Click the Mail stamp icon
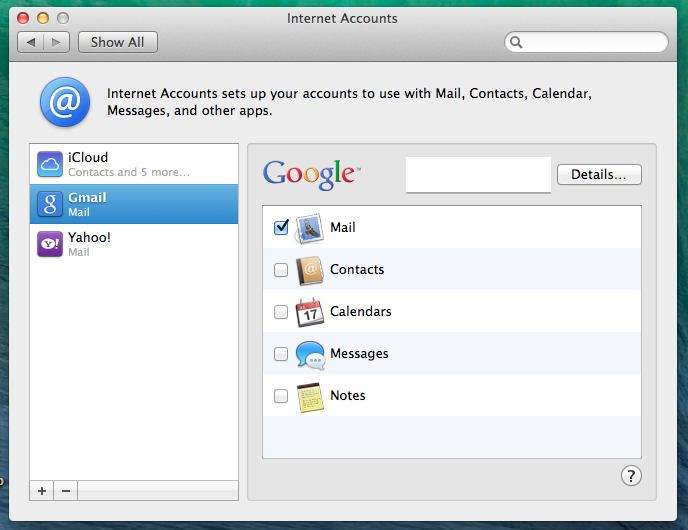 click(310, 228)
